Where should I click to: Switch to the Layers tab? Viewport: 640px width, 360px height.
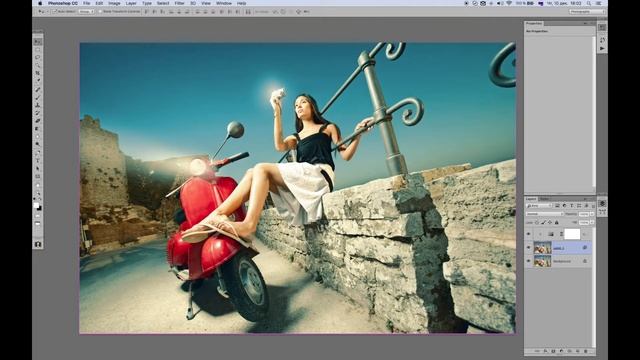tap(531, 199)
